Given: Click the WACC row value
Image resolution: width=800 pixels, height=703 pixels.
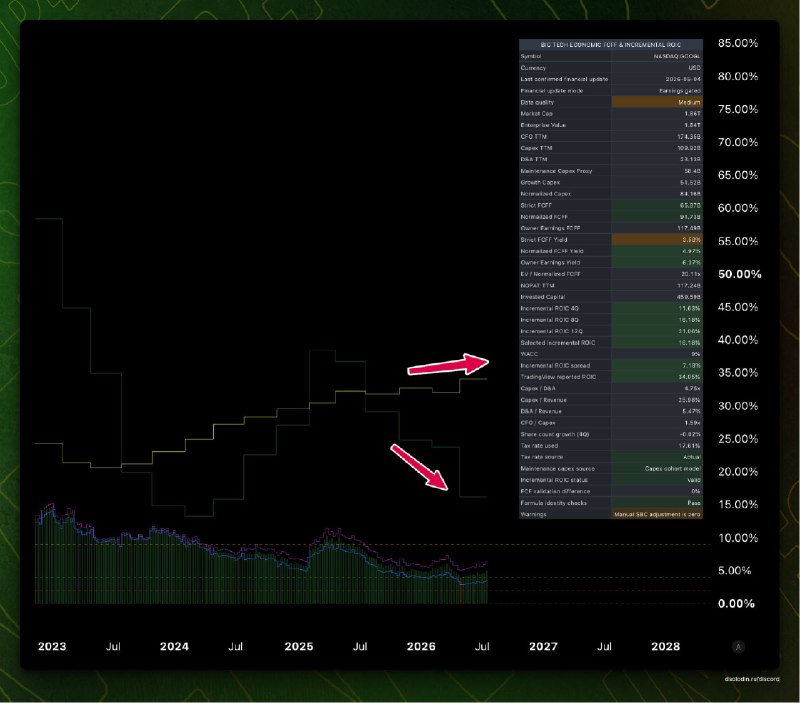Looking at the screenshot, I should pyautogui.click(x=657, y=354).
